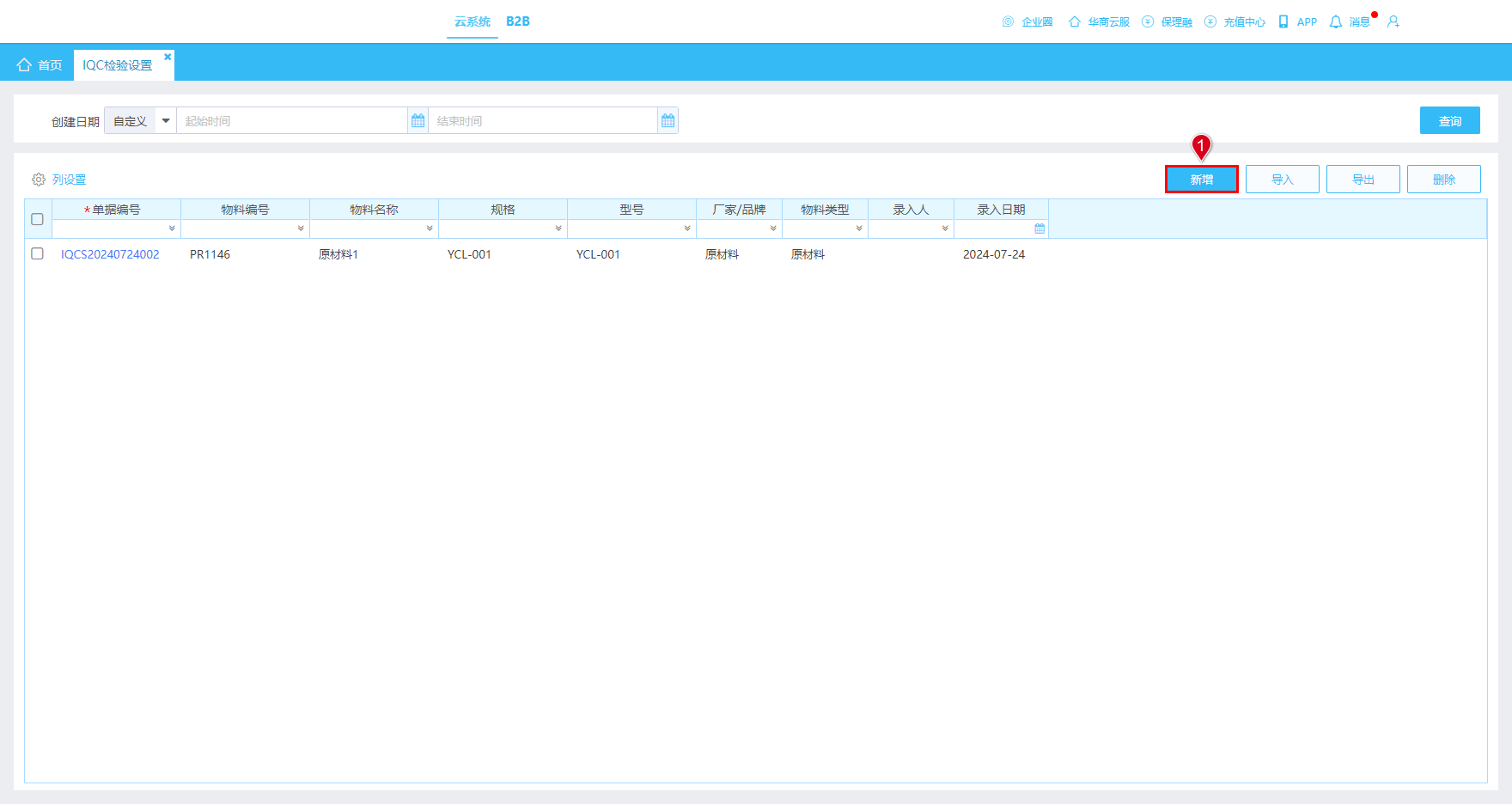This screenshot has width=1512, height=804.
Task: Open 厂家/品牌 column filter dropdown
Action: (773, 228)
